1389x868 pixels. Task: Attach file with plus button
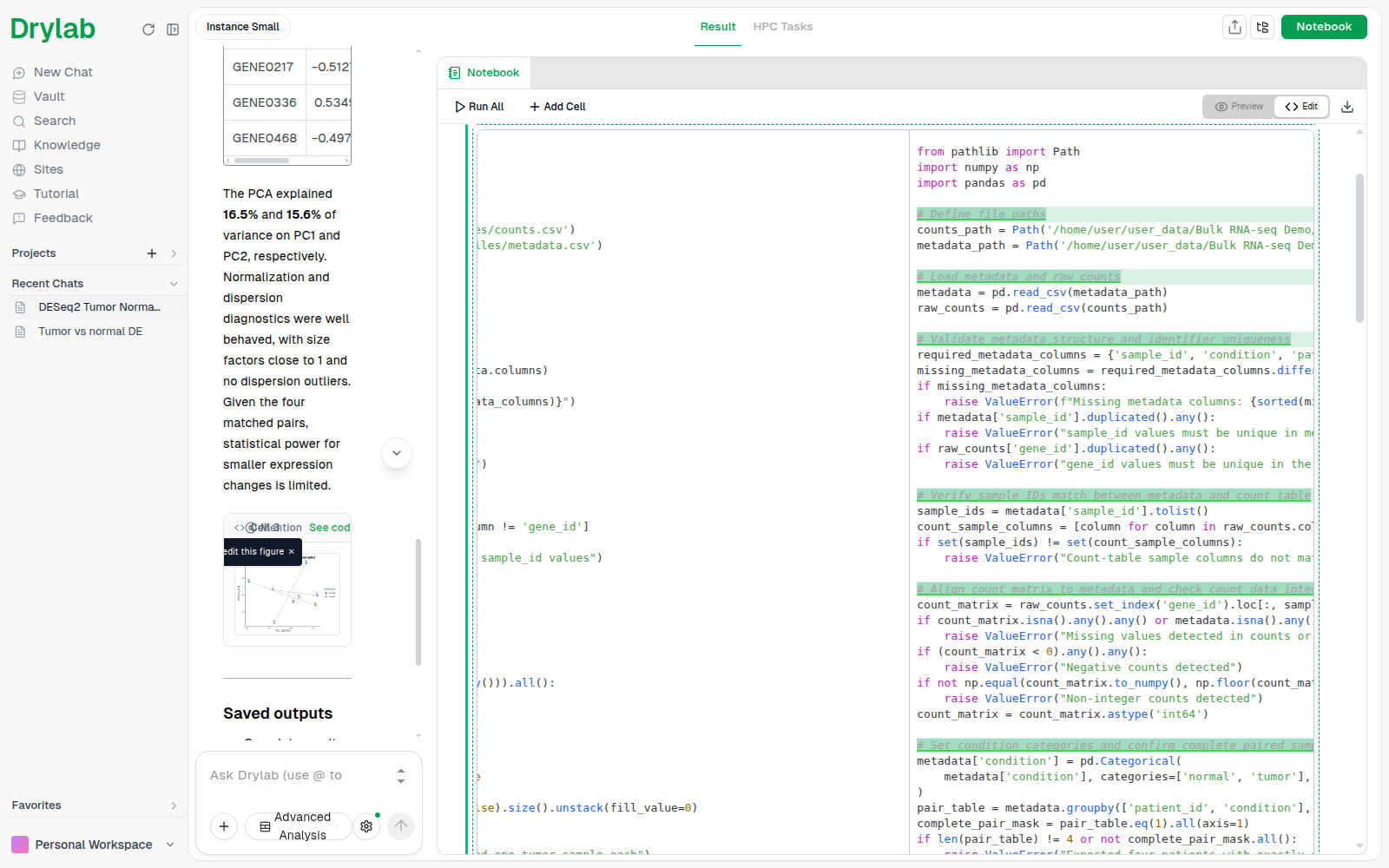(224, 826)
